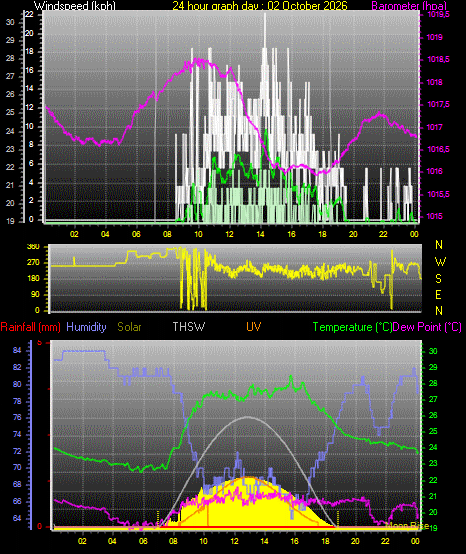The image size is (466, 554).
Task: Click green temperature axis value 27
Action: coord(433,399)
